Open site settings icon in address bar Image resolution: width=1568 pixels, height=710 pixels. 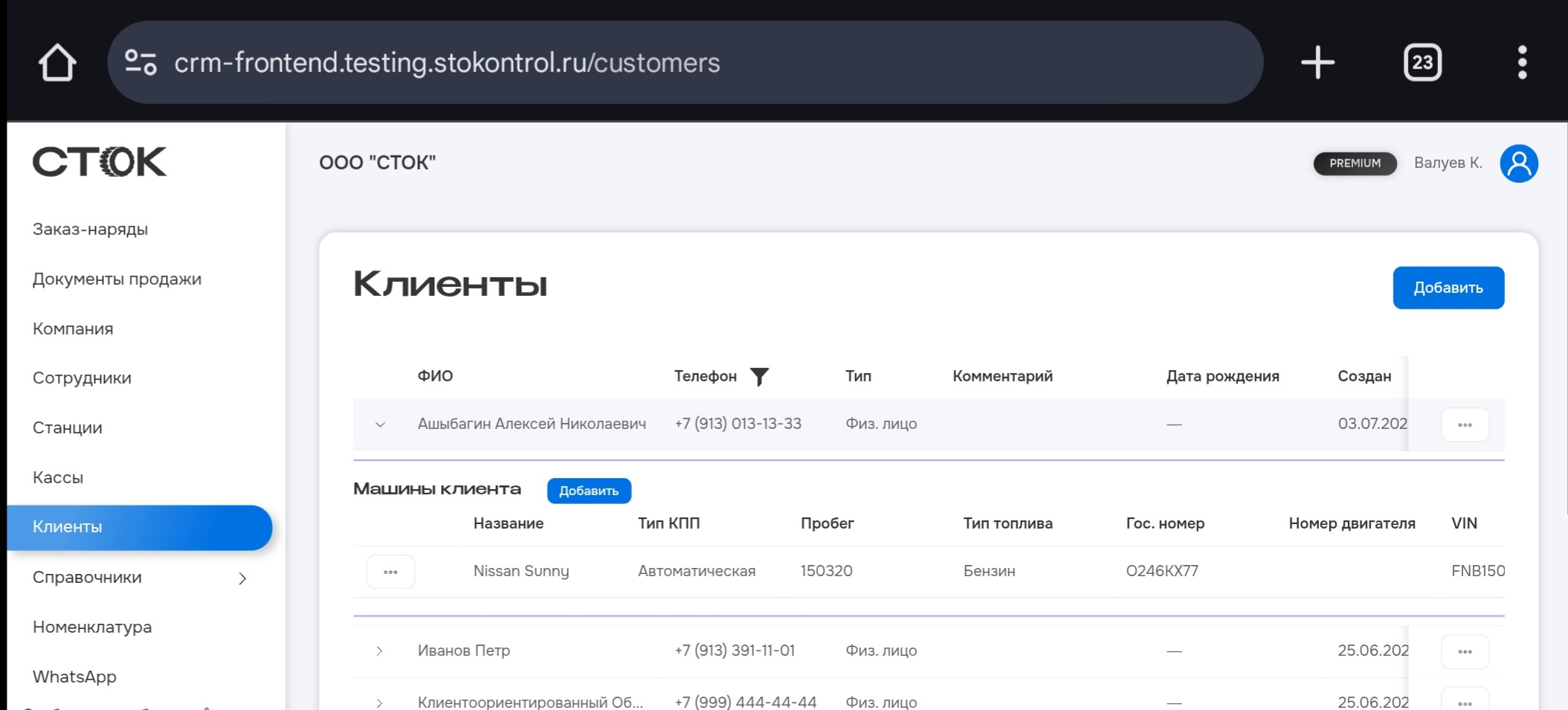coord(141,62)
